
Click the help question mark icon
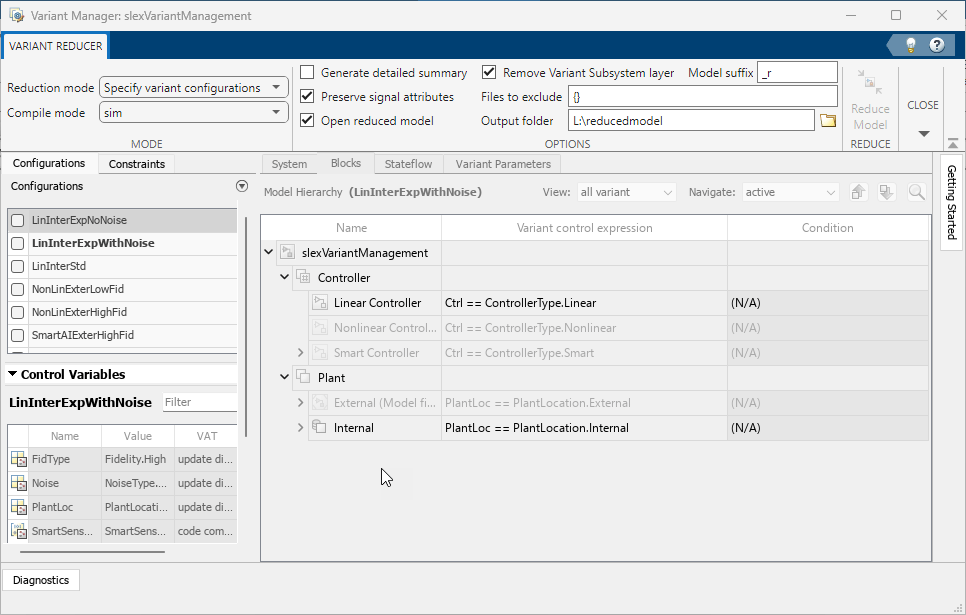click(937, 45)
